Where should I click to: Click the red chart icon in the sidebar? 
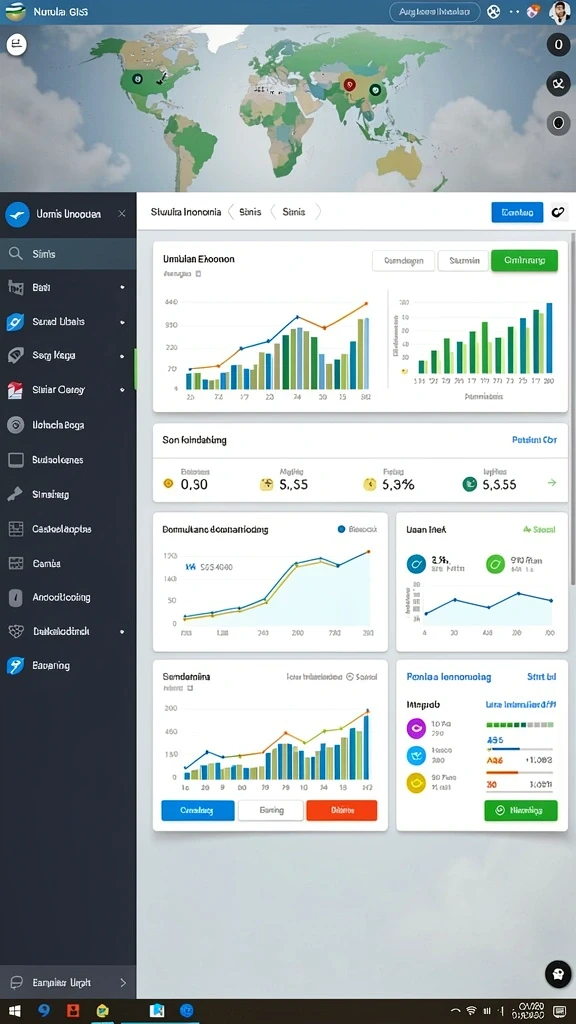(15, 390)
